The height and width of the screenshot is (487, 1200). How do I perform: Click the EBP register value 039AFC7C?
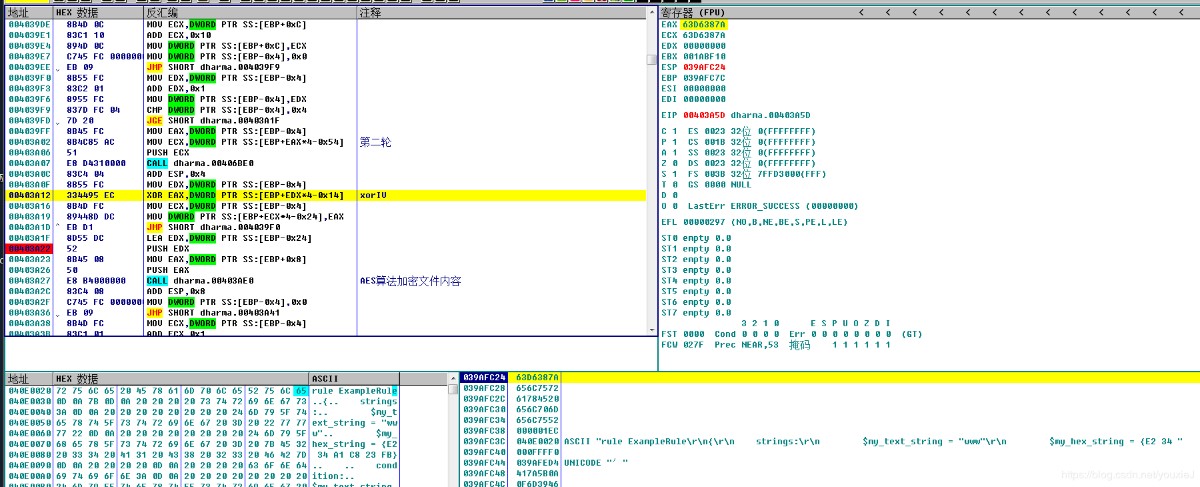tap(704, 78)
